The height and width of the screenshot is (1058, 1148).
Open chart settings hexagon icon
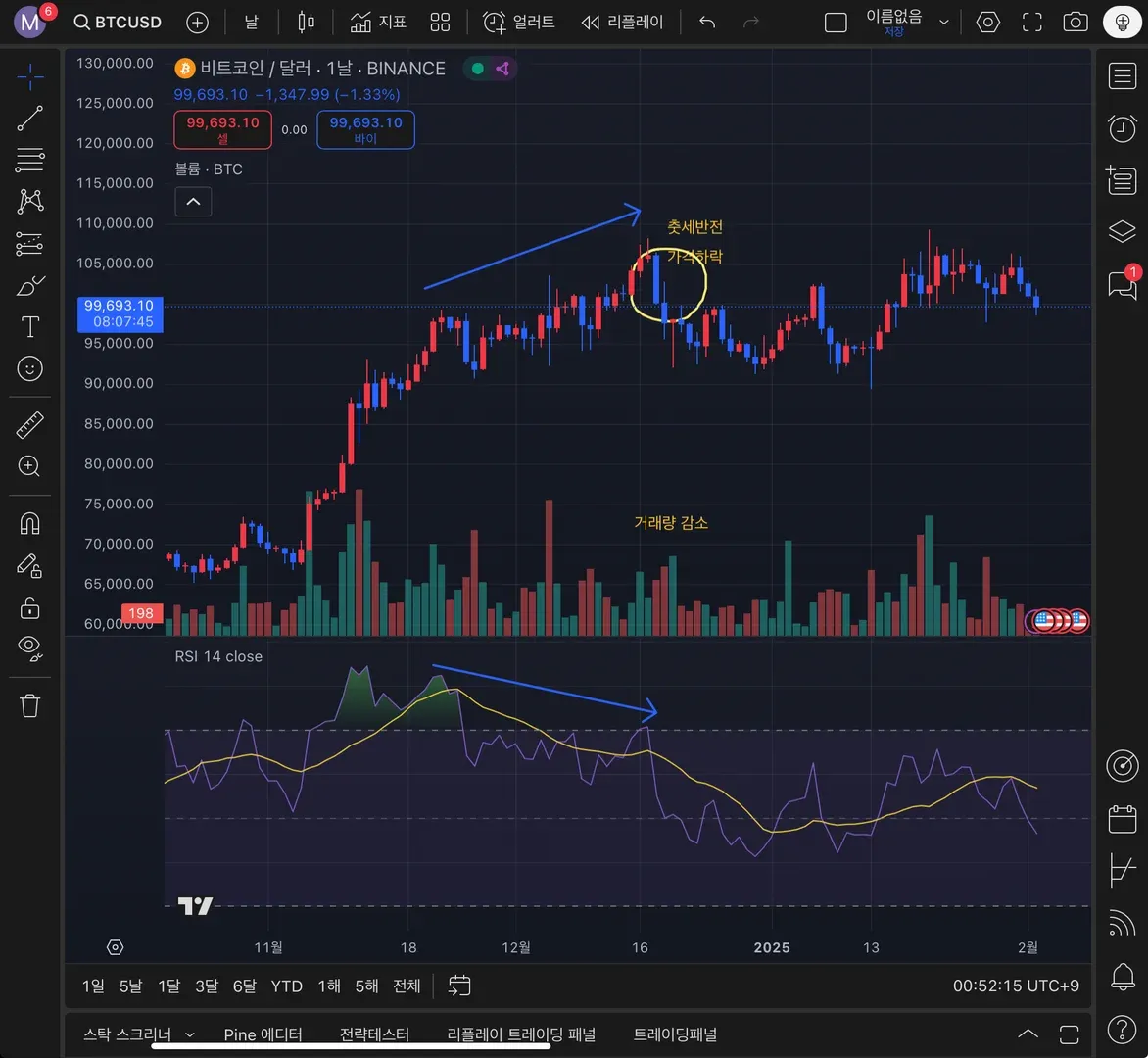(987, 22)
